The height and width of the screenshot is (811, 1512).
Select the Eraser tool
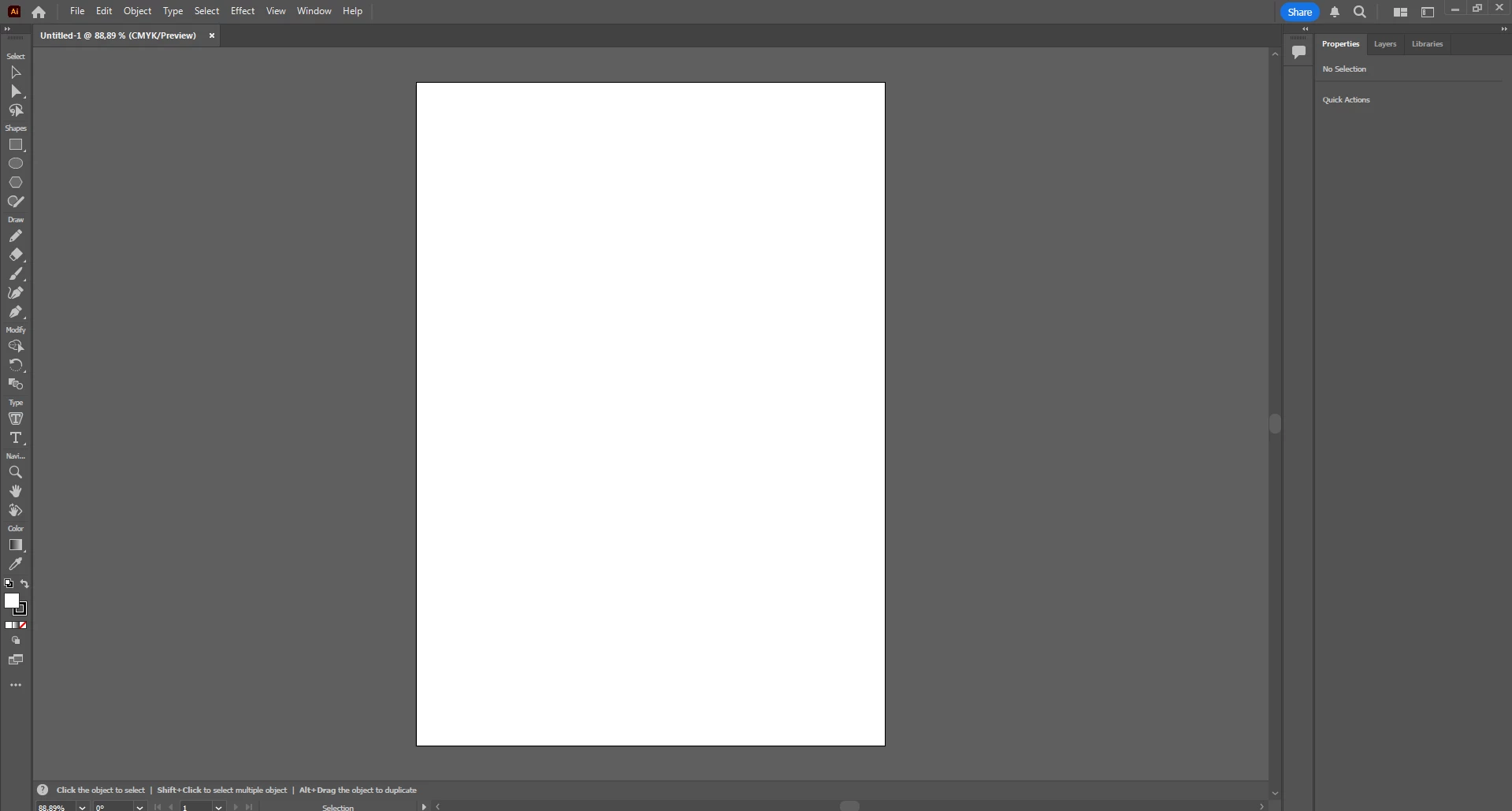[16, 255]
